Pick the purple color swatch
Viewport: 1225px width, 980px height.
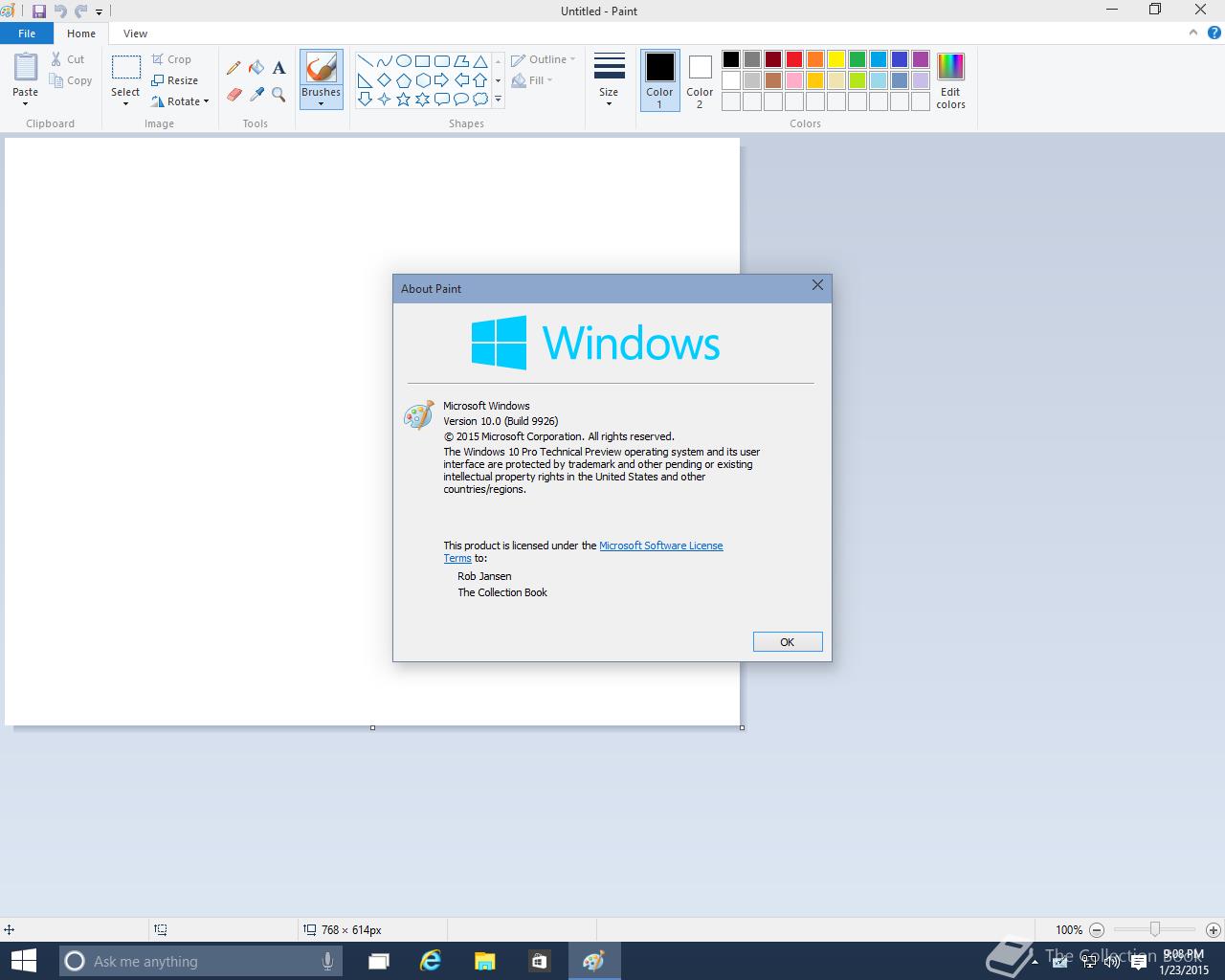pyautogui.click(x=921, y=59)
